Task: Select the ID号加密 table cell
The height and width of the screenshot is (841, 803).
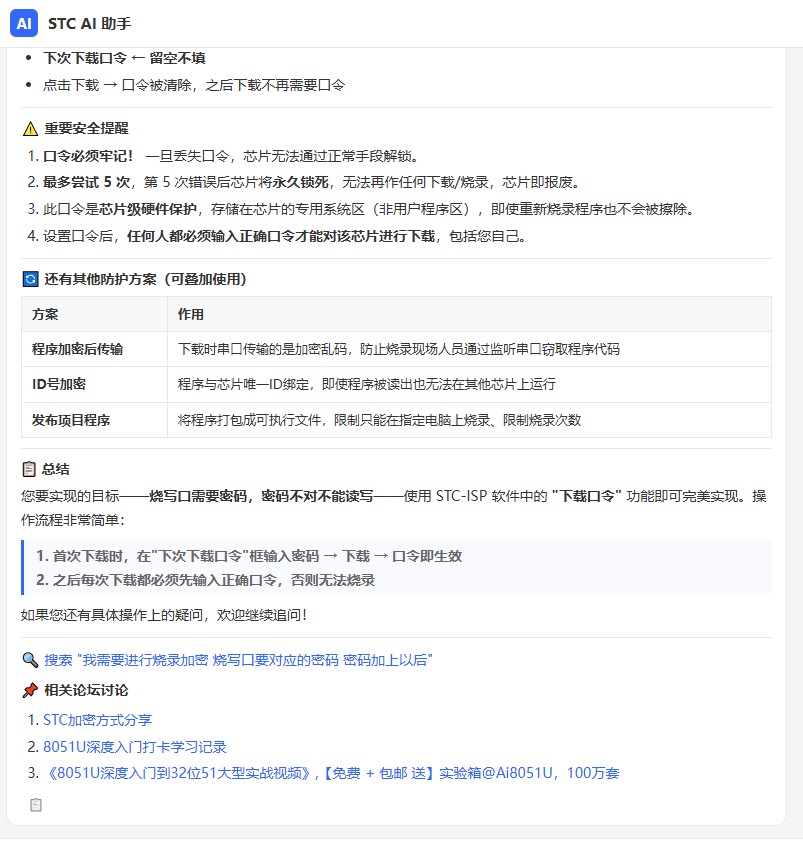Action: (x=94, y=385)
